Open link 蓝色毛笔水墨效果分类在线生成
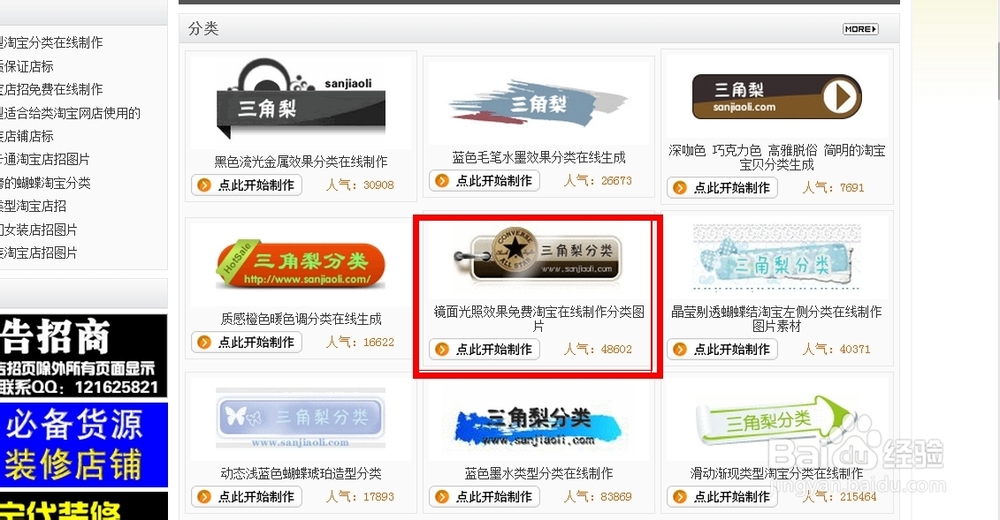Screen dimensions: 1000x520 539,158
